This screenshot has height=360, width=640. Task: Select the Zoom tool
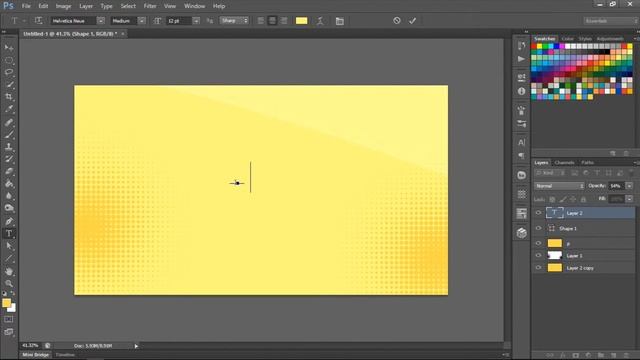pyautogui.click(x=9, y=284)
